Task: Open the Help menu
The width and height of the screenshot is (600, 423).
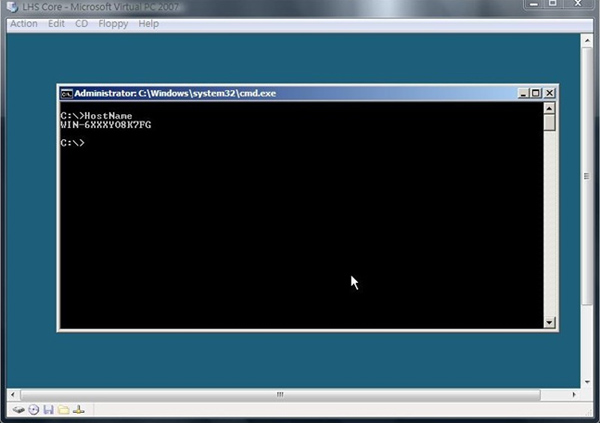Action: pos(148,23)
